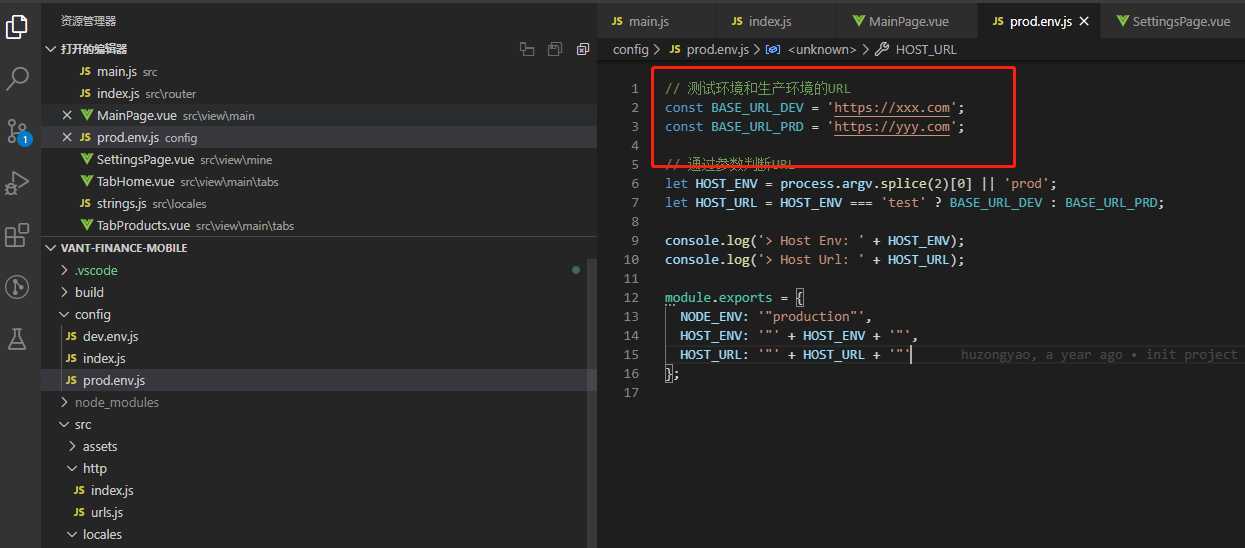Image resolution: width=1245 pixels, height=548 pixels.
Task: Click the GitLens blame annotation on line 15
Action: tap(1099, 354)
